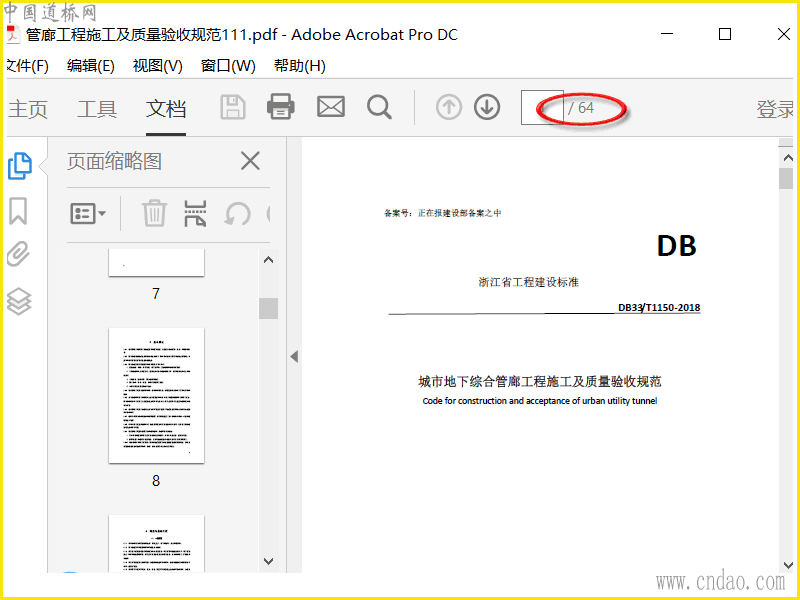Go to next page down arrow

point(487,107)
